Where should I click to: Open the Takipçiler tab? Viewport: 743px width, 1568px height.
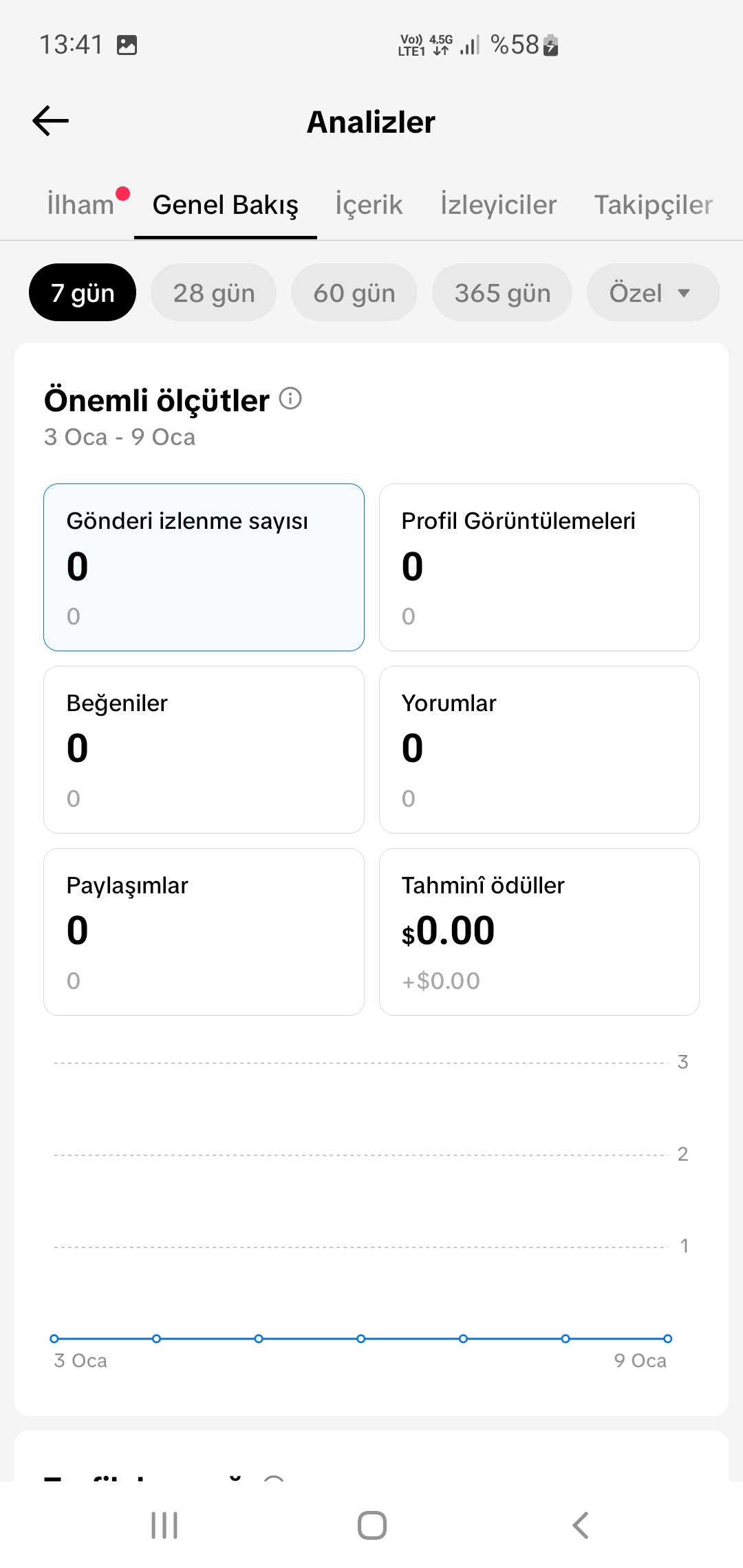pos(654,205)
